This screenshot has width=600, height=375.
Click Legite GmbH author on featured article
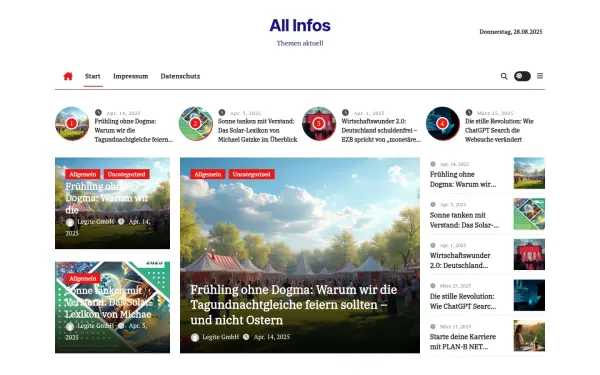click(x=220, y=337)
